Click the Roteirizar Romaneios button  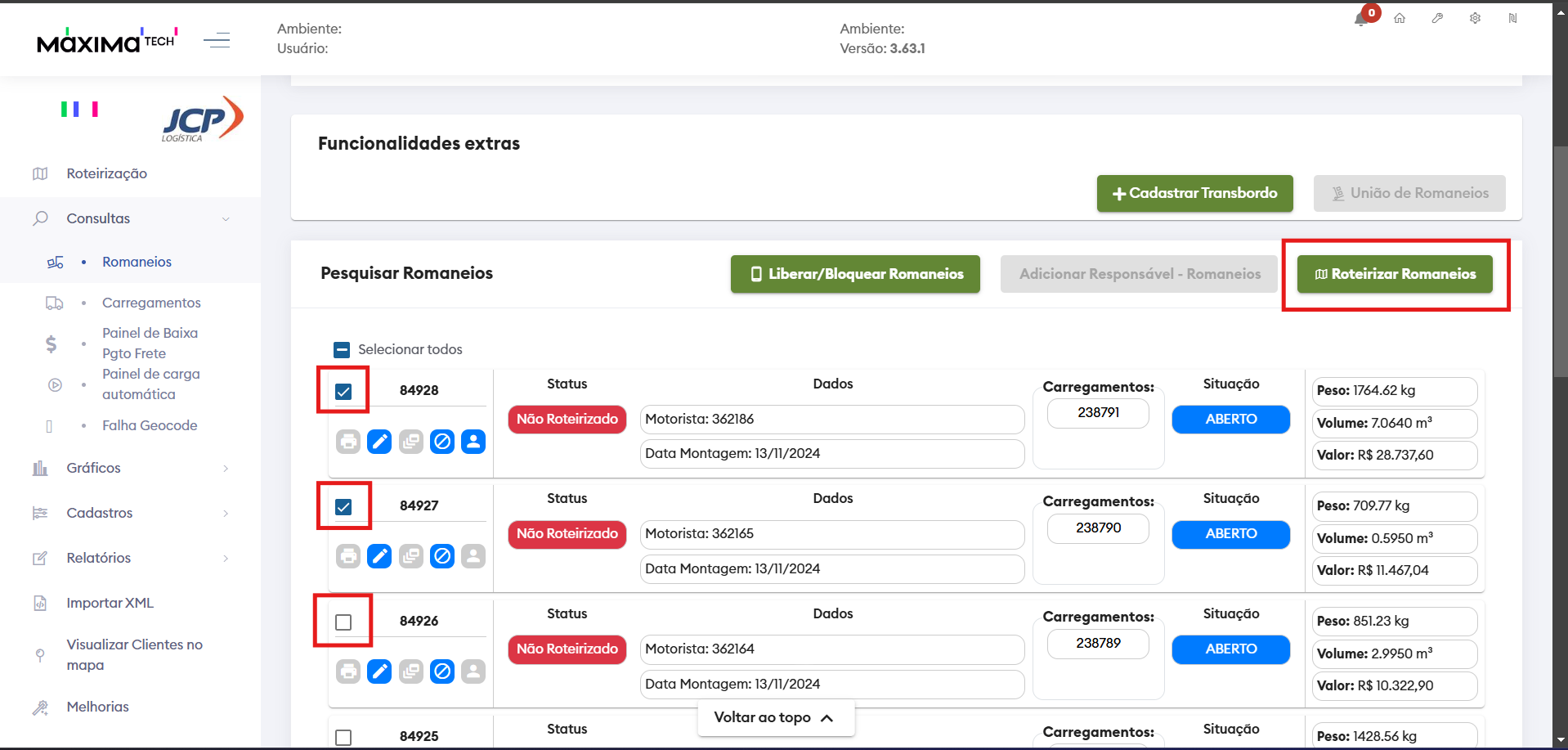click(x=1395, y=274)
